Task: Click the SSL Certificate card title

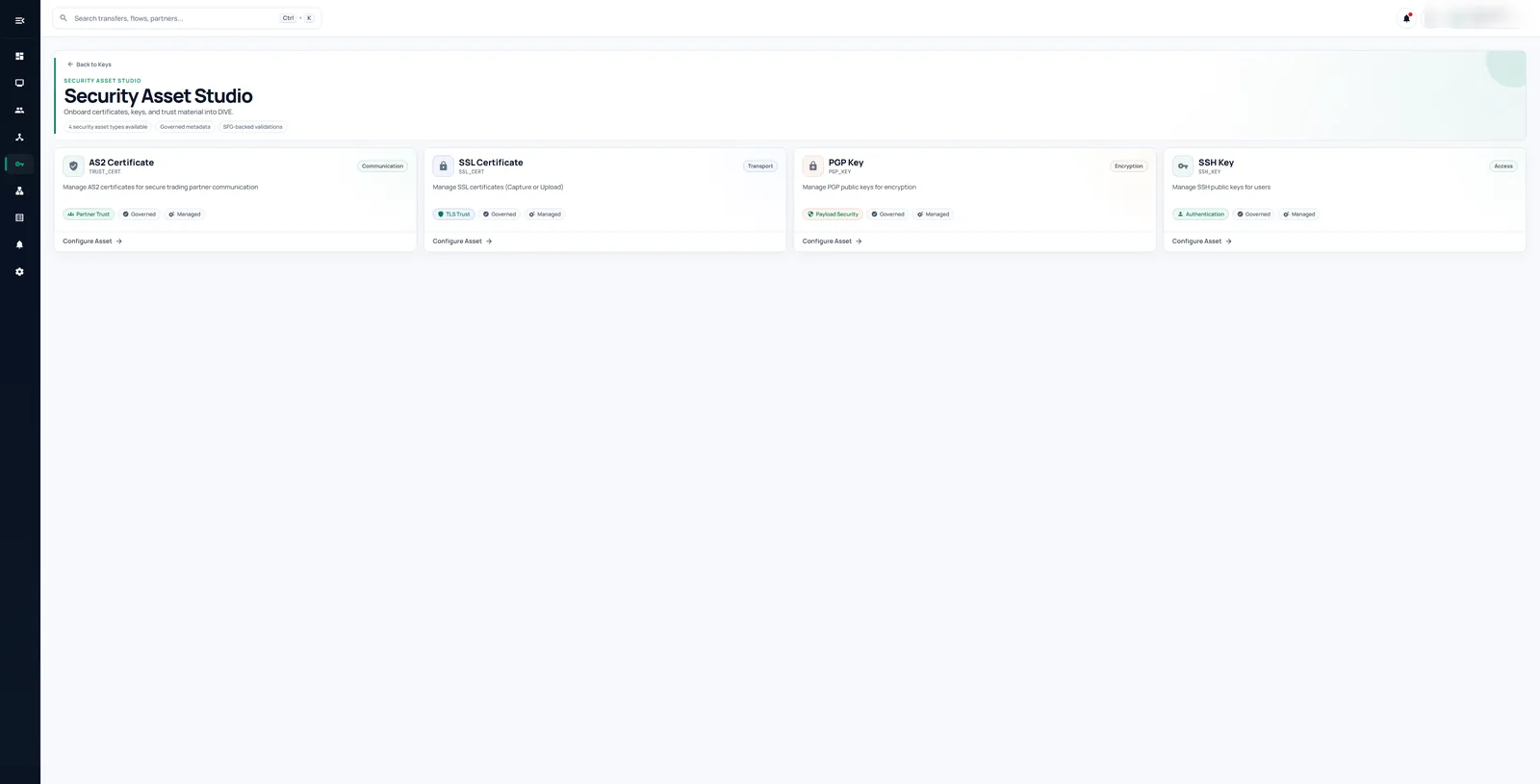Action: pyautogui.click(x=491, y=163)
